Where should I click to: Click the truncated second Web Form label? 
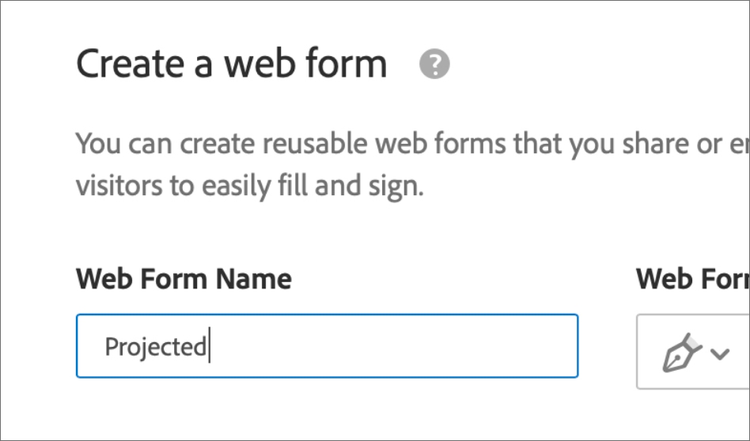[692, 279]
